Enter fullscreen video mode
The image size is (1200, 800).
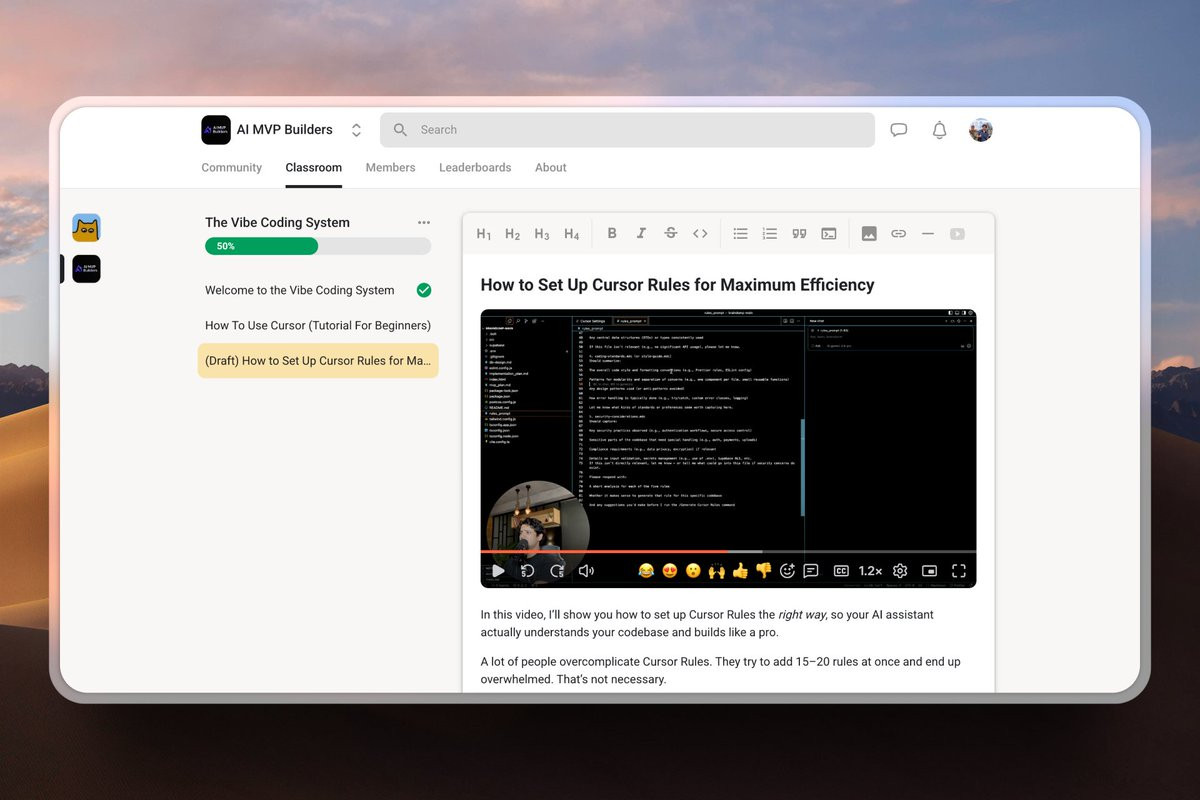(x=959, y=571)
